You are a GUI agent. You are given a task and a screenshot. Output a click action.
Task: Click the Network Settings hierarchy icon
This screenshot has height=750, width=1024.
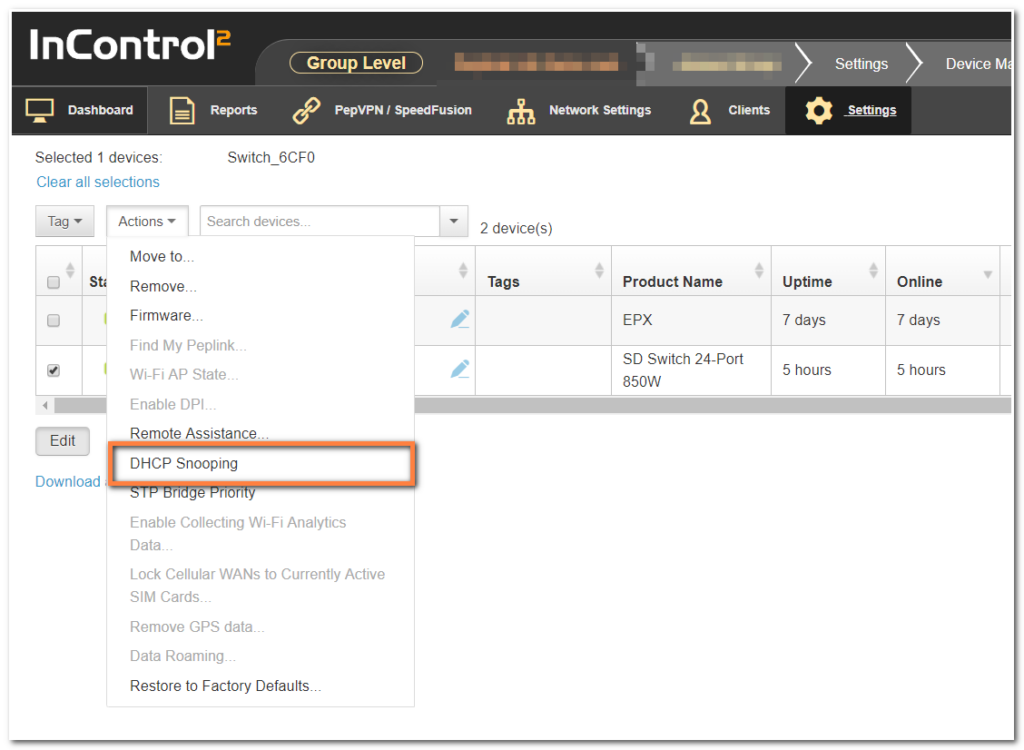pyautogui.click(x=521, y=111)
